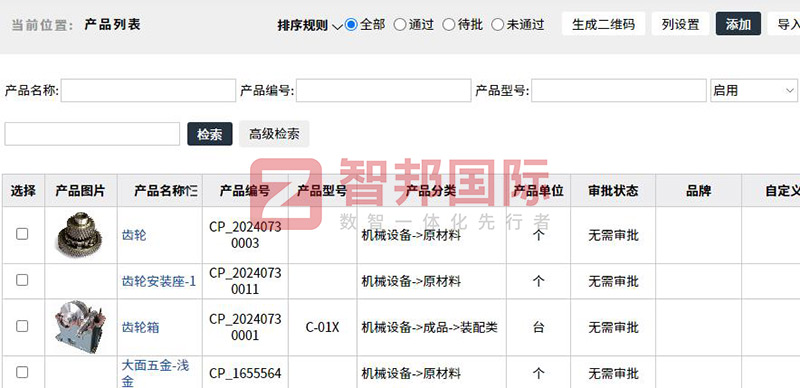
Task: Click unit 台 in 齿轮箱 row
Action: (x=538, y=327)
